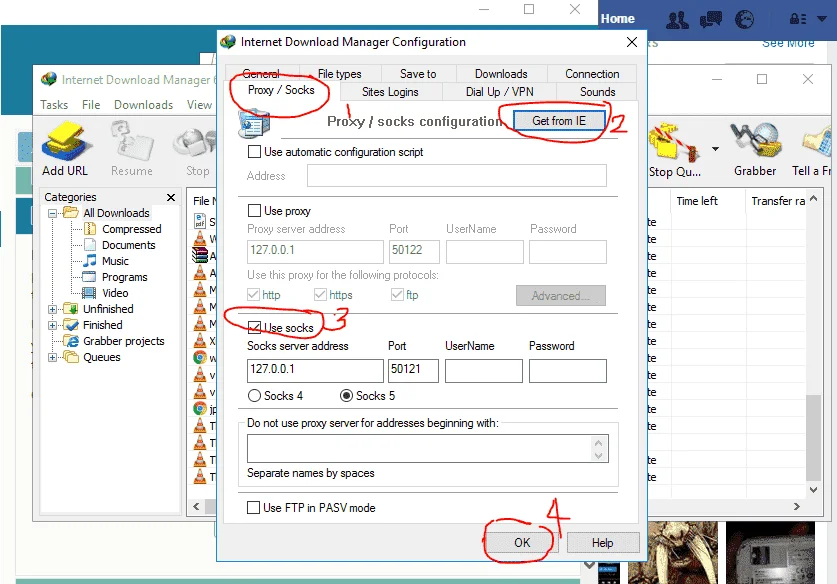The image size is (837, 584).
Task: Select the Documents category
Action: click(x=128, y=245)
